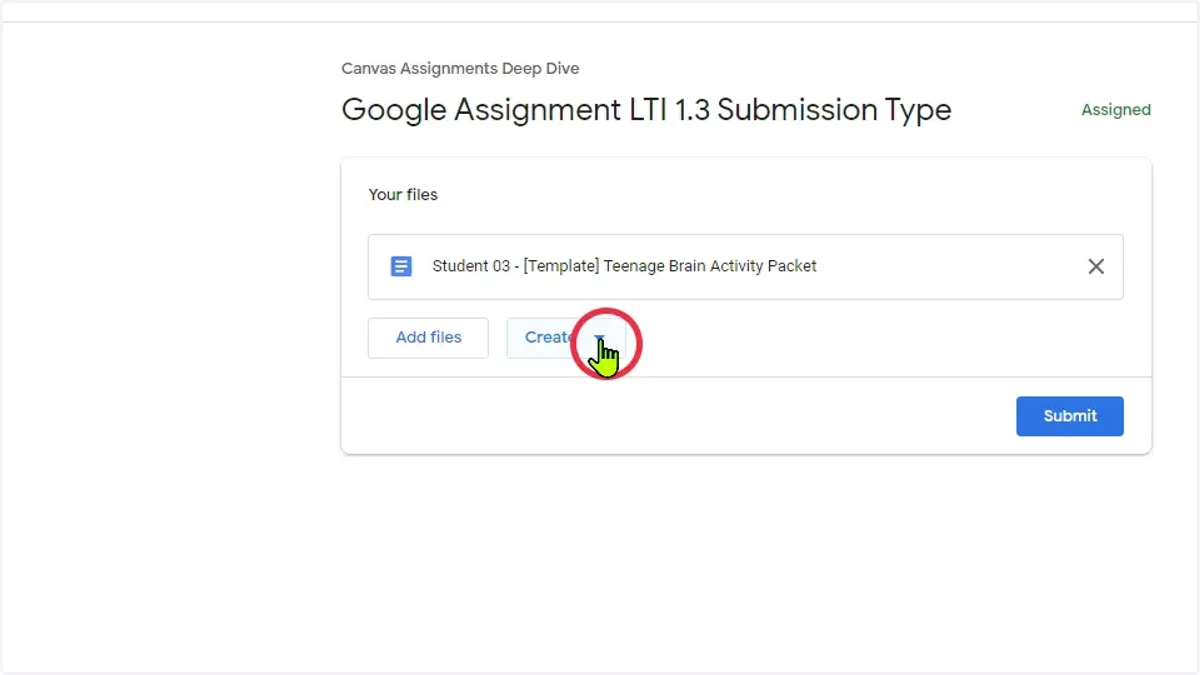Submit the assignment
Image resolution: width=1200 pixels, height=675 pixels.
tap(1070, 416)
